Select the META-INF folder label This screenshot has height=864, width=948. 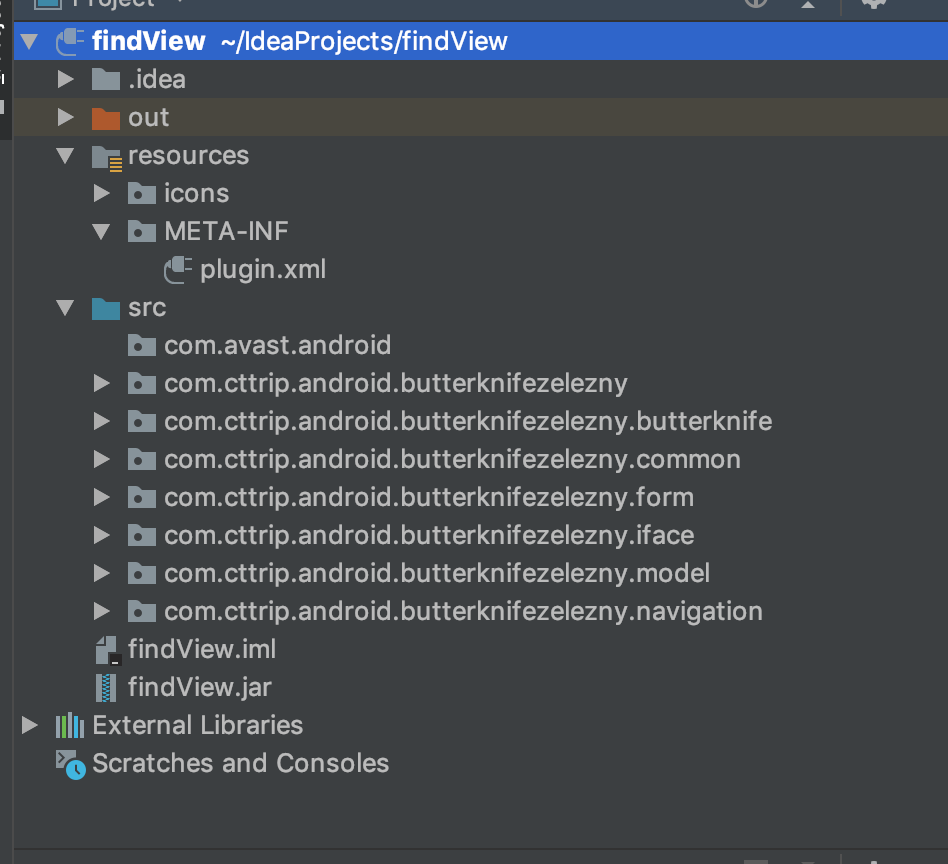pyautogui.click(x=226, y=232)
